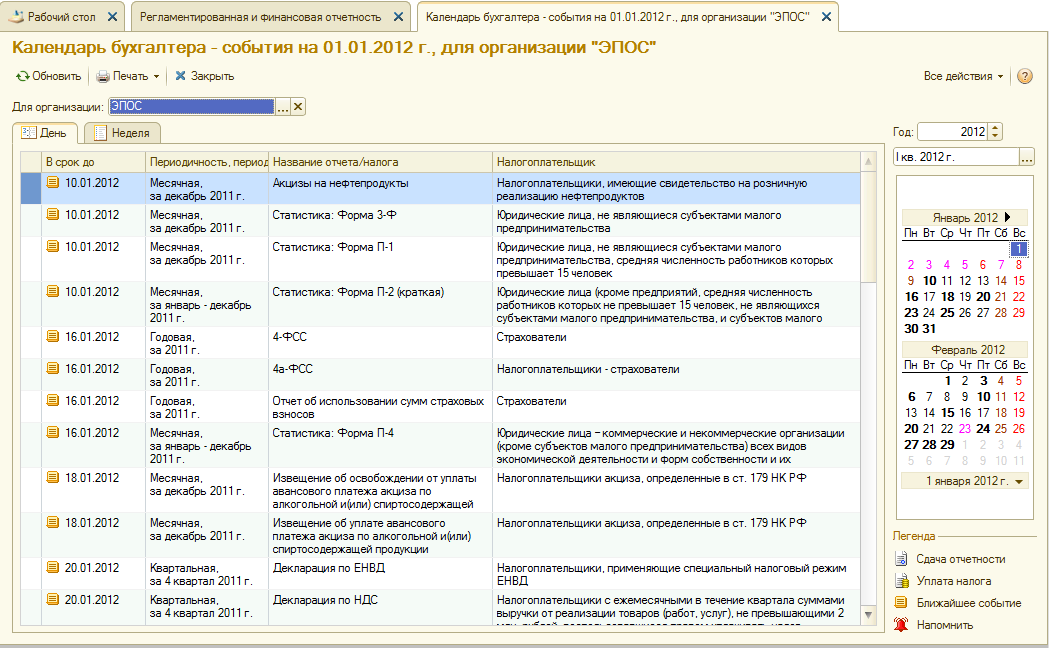Click event icon for Форма П-2 (краткая) row

point(53,292)
